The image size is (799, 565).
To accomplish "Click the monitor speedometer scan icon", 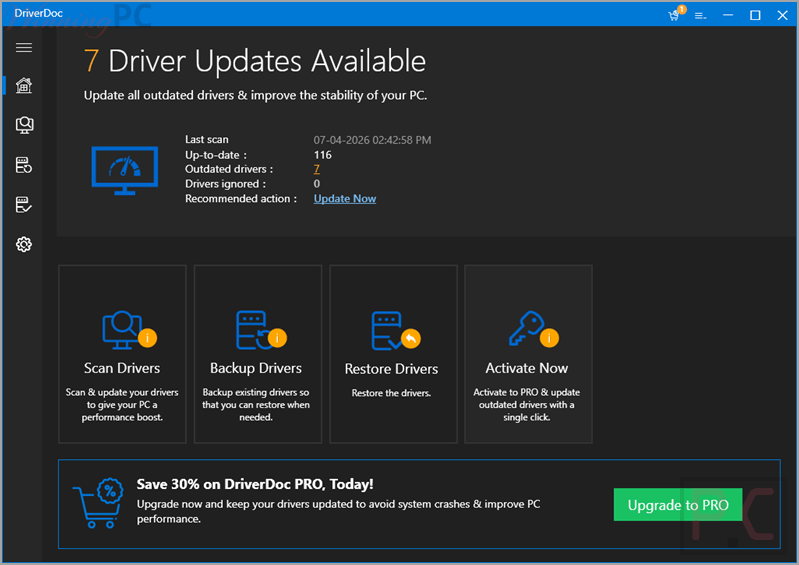I will tap(125, 171).
